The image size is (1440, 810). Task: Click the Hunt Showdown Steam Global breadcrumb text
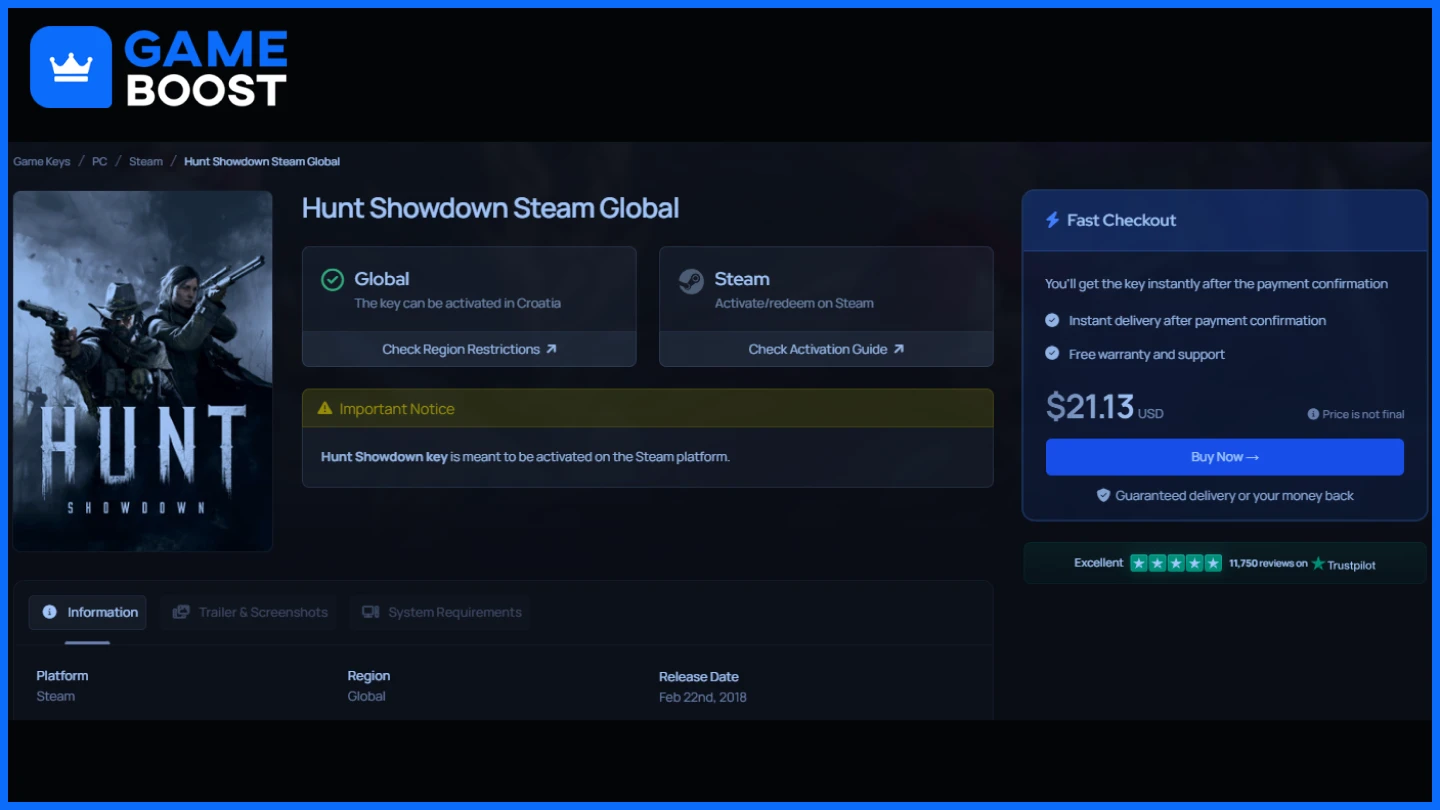point(262,161)
